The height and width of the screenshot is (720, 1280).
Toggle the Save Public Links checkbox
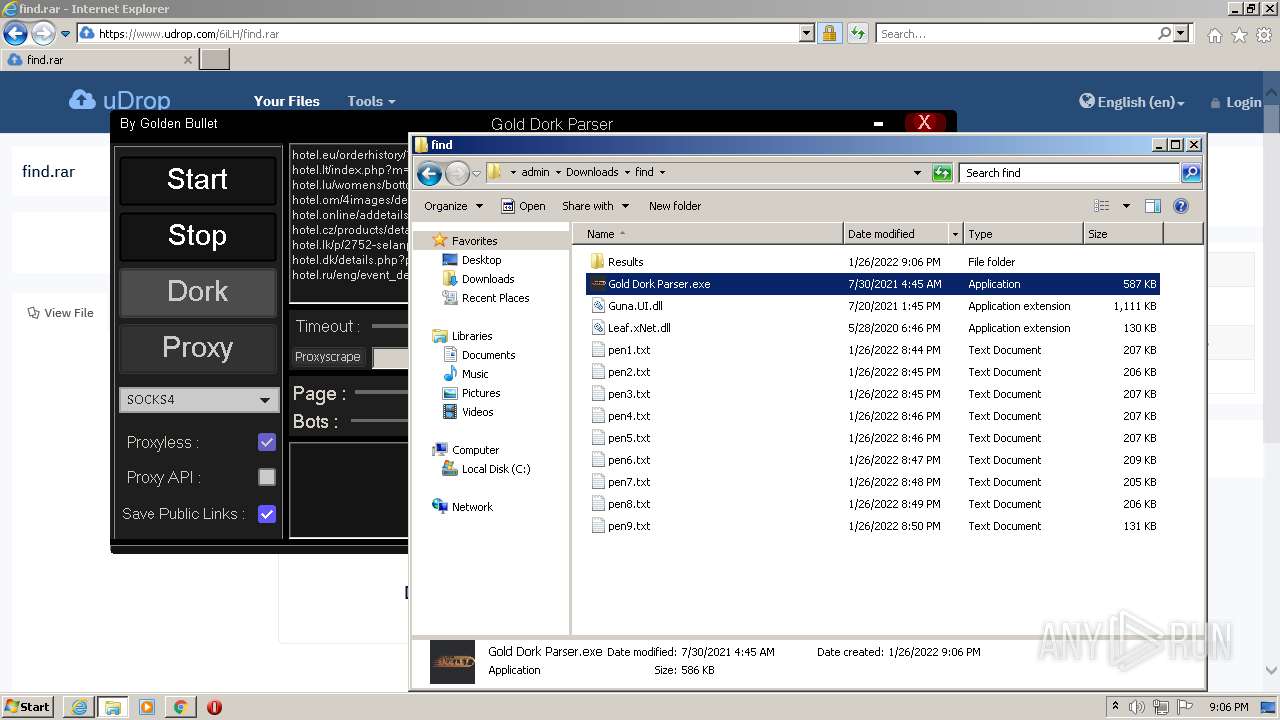(266, 514)
